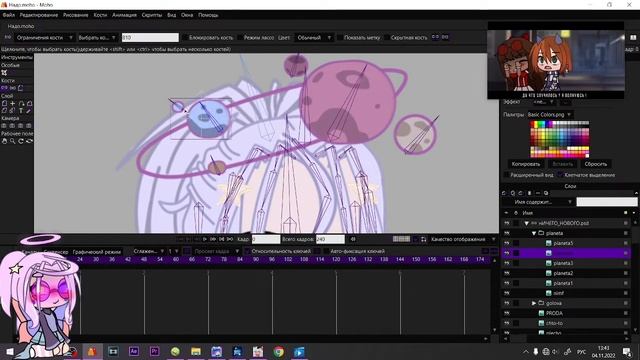The image size is (640, 360).
Task: Toggle visibility of the planeta5 layer
Action: (507, 243)
